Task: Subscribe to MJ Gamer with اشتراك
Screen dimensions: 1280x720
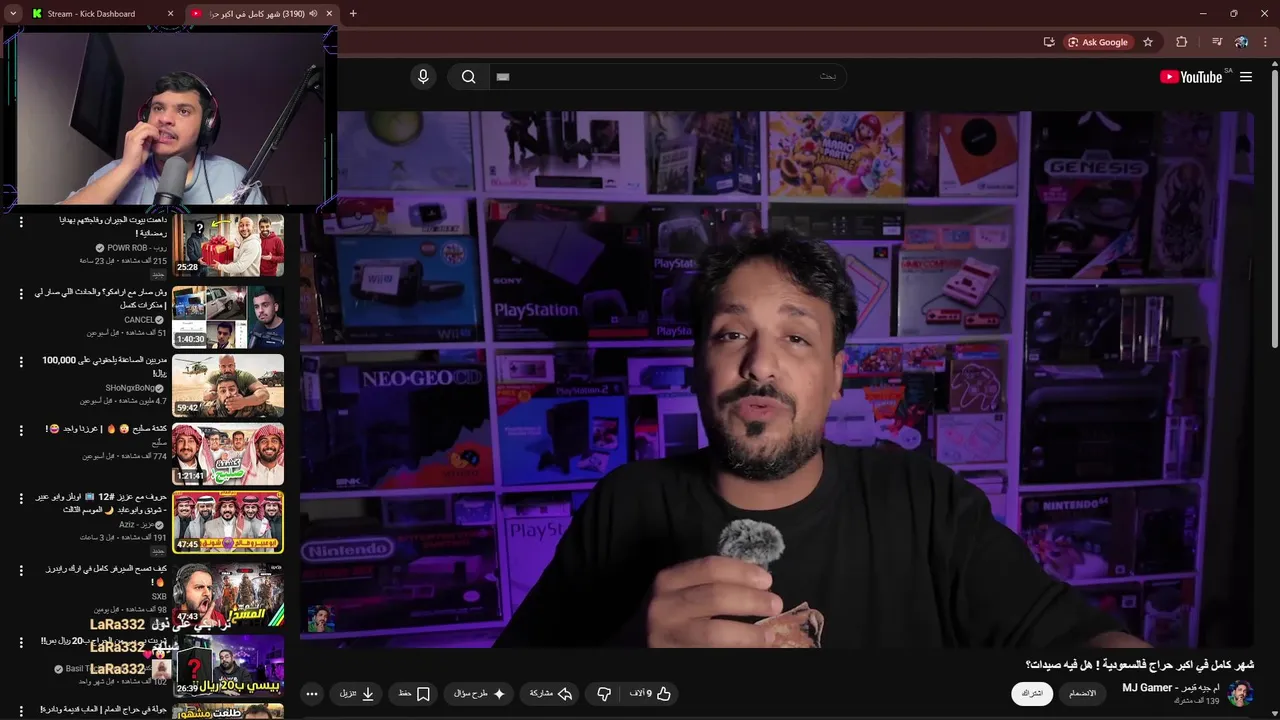Action: (1032, 693)
